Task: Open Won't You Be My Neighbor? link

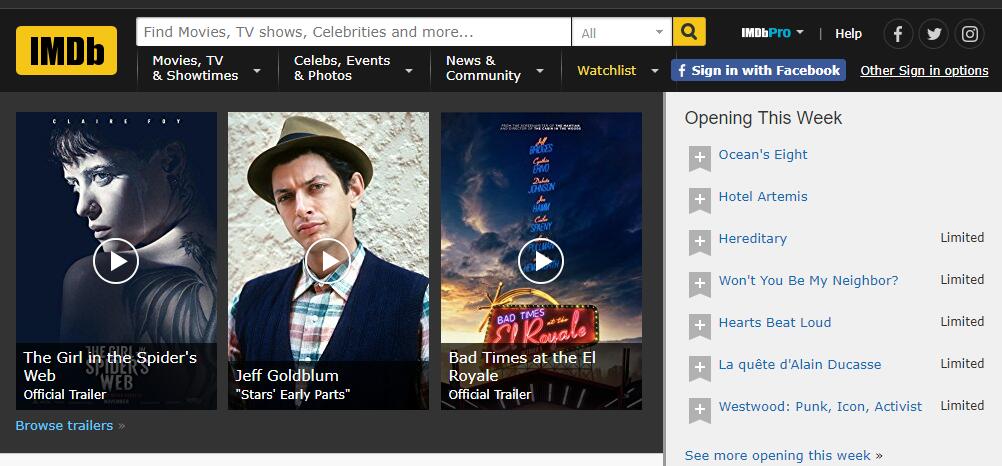Action: point(808,281)
